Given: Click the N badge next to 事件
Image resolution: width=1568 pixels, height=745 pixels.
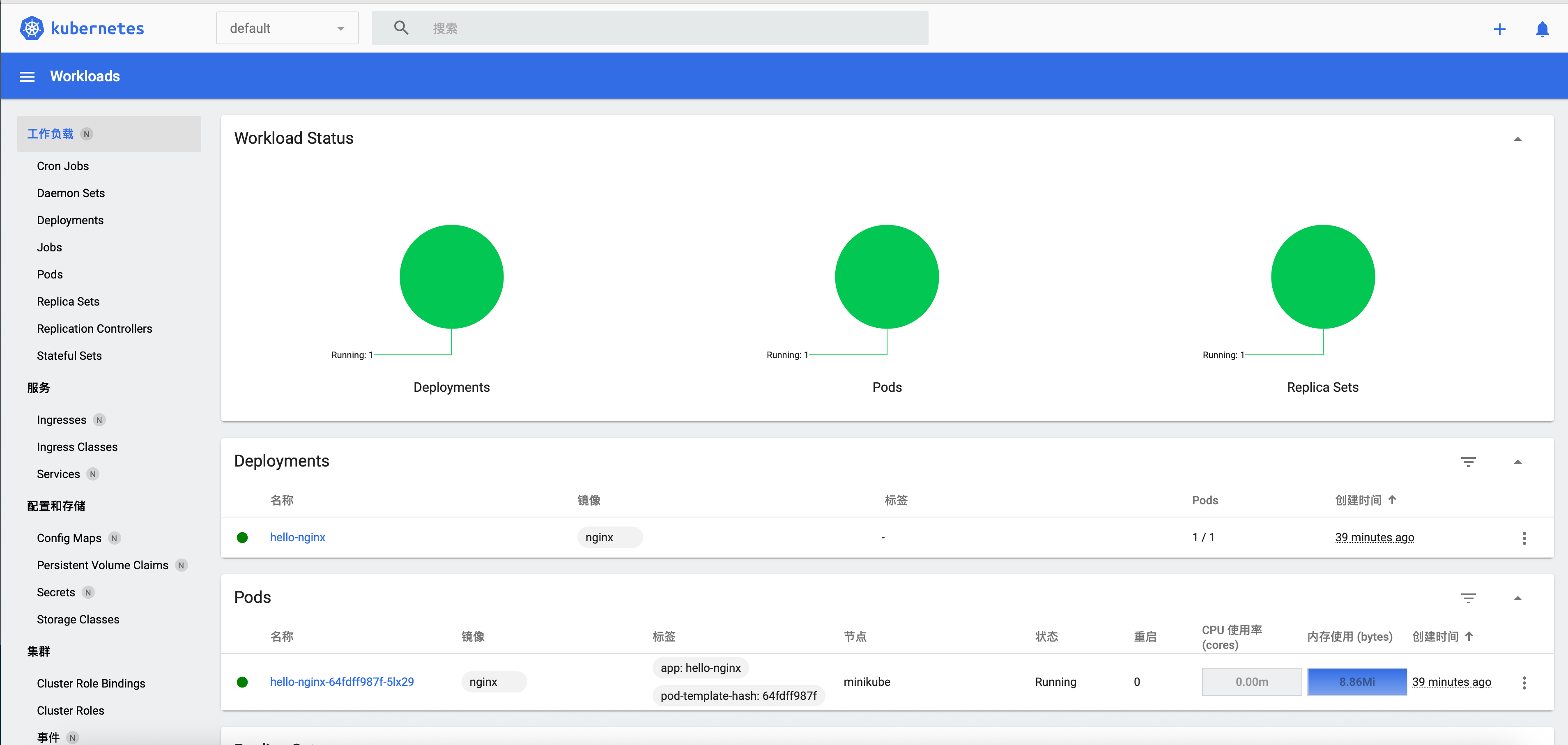Looking at the screenshot, I should click(x=72, y=738).
